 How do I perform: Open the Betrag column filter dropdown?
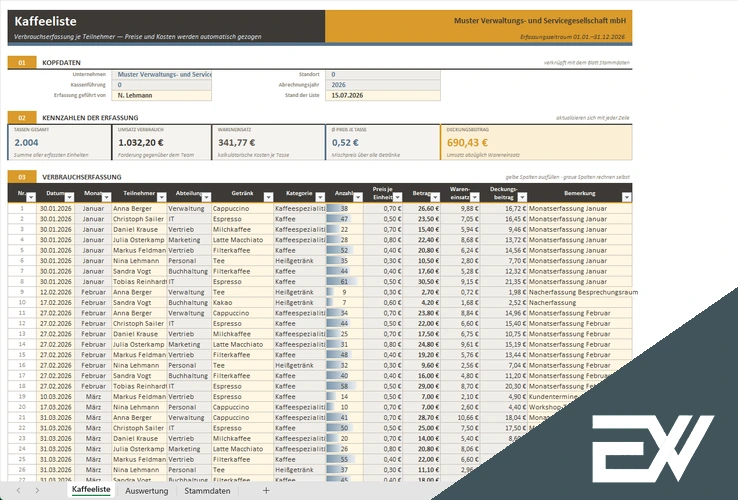click(435, 197)
